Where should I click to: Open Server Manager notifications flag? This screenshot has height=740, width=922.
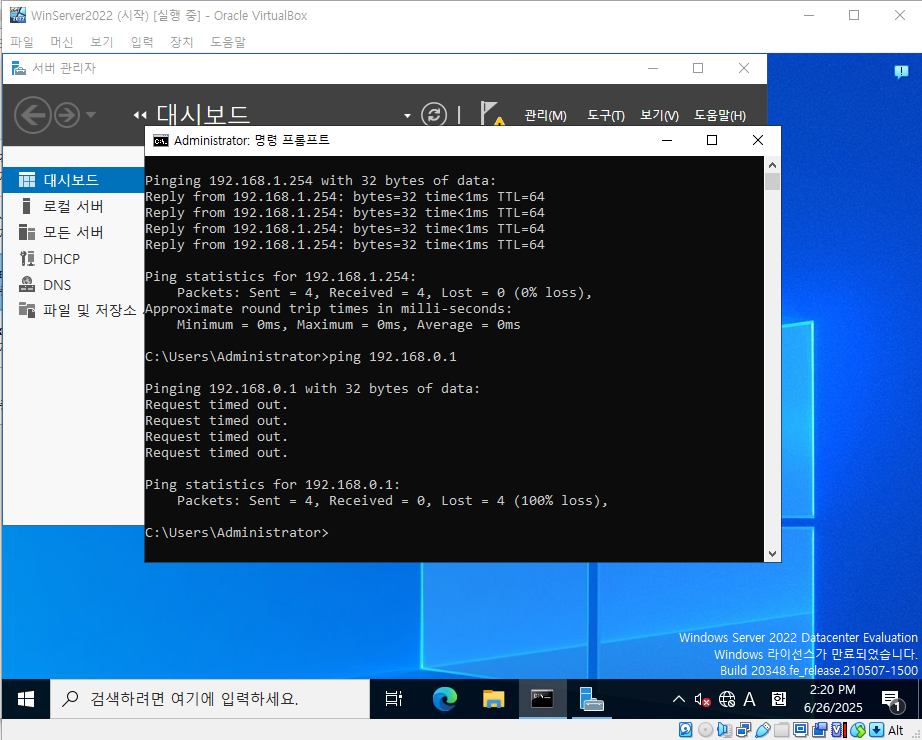(x=492, y=114)
